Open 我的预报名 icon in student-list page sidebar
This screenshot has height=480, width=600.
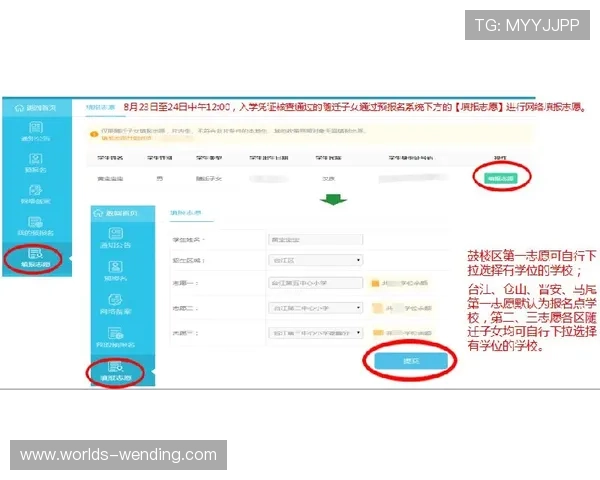[35, 222]
